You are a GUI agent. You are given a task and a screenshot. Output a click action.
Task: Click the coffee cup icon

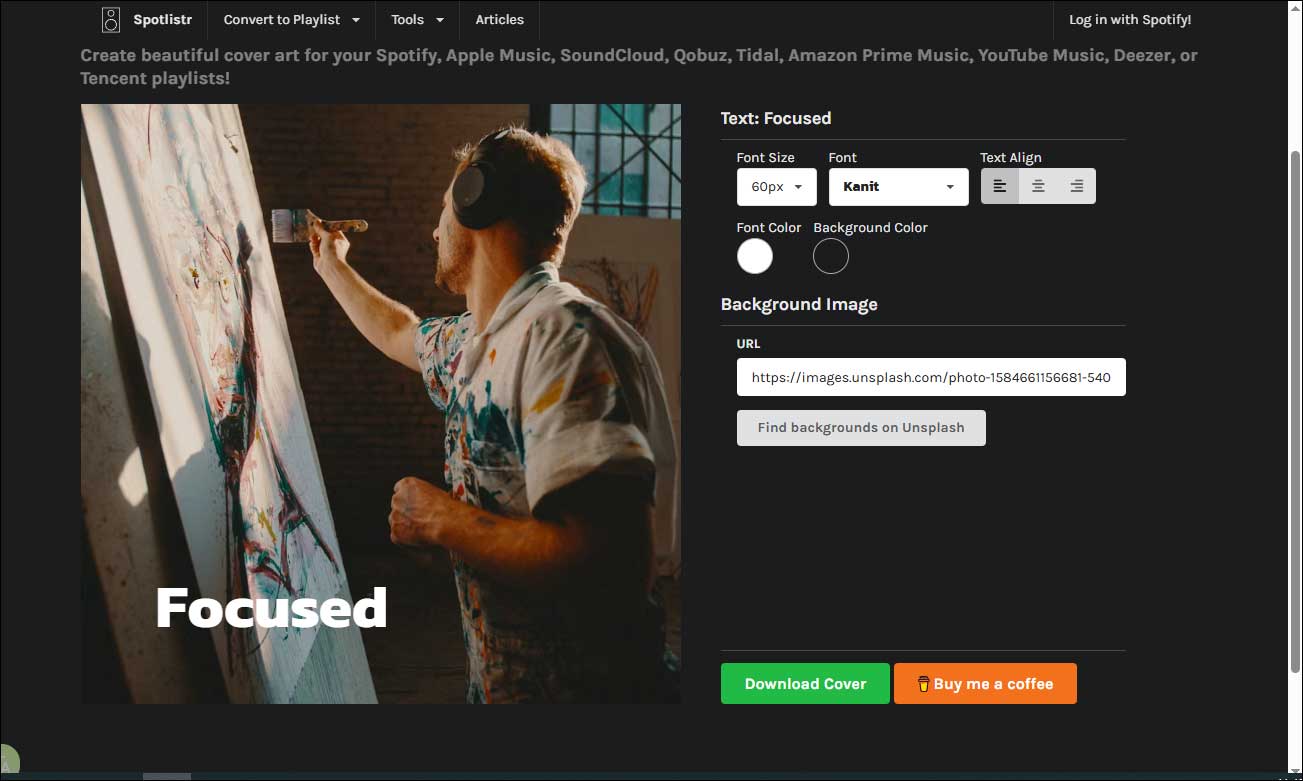click(923, 684)
